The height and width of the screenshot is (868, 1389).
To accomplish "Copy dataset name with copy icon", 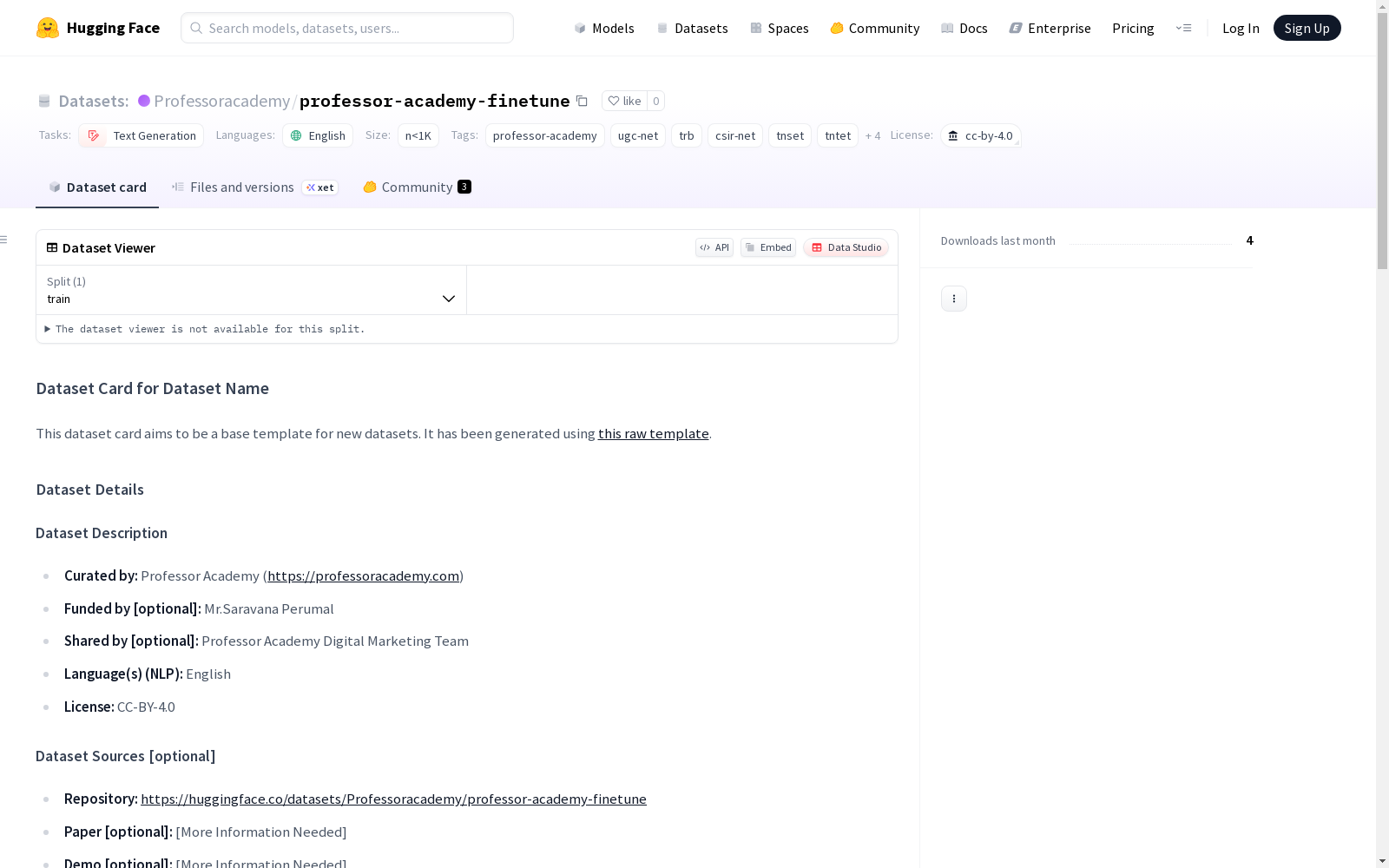I will 583,101.
